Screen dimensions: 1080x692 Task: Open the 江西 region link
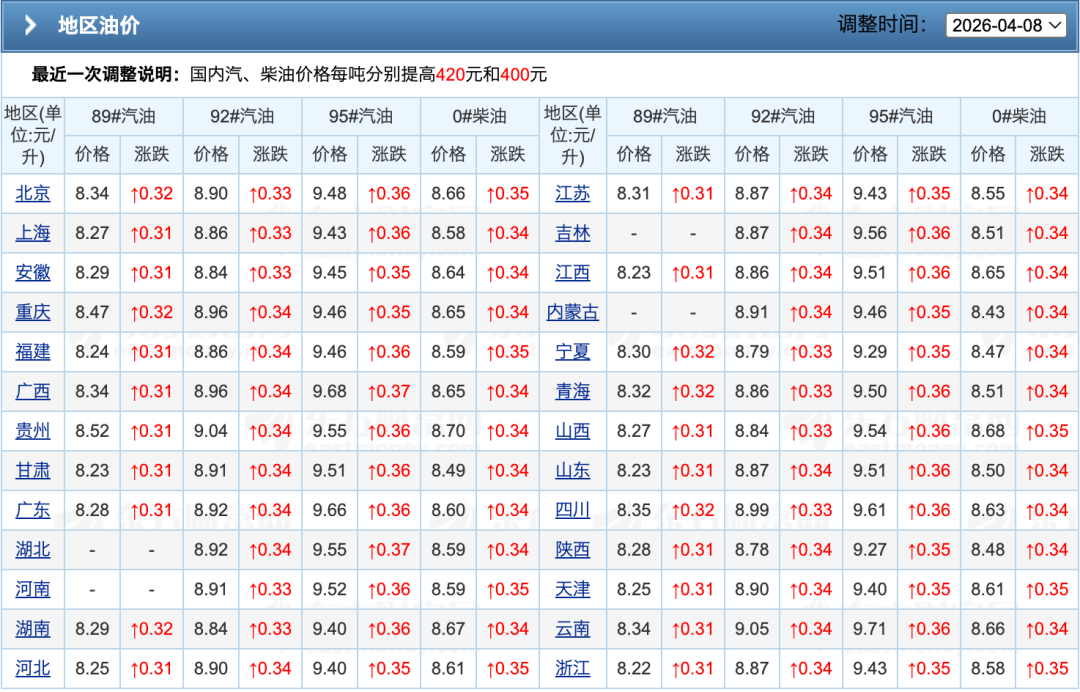(572, 273)
